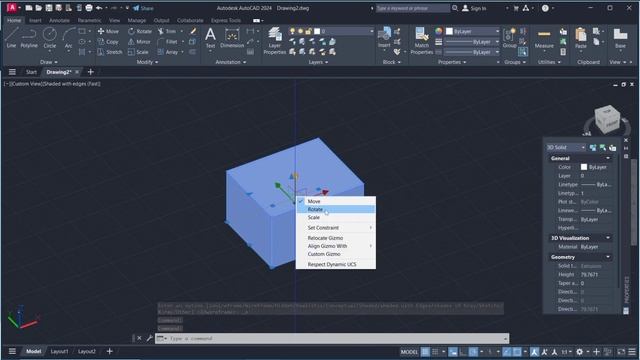Screen dimensions: 640x360
Task: Choose Move in the gizmo context menu
Action: pos(336,201)
